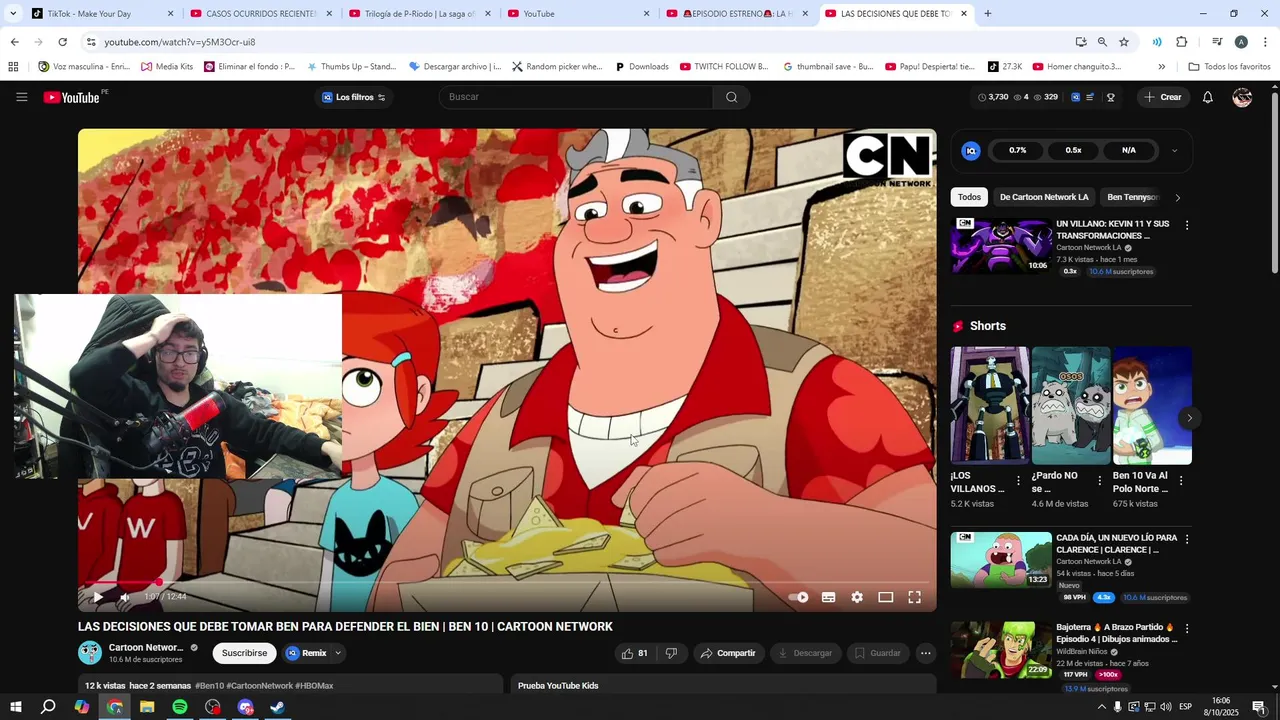Show next Shorts with arrow

(x=1188, y=418)
